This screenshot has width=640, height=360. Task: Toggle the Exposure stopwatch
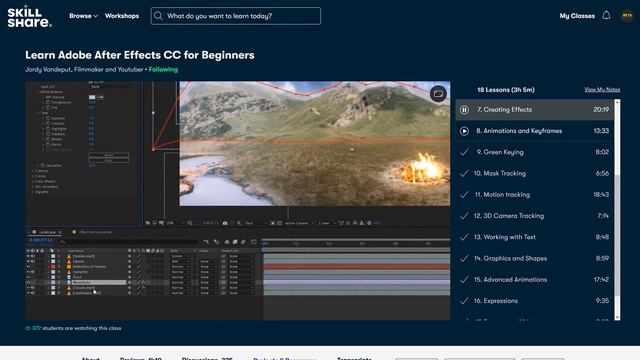[48, 118]
